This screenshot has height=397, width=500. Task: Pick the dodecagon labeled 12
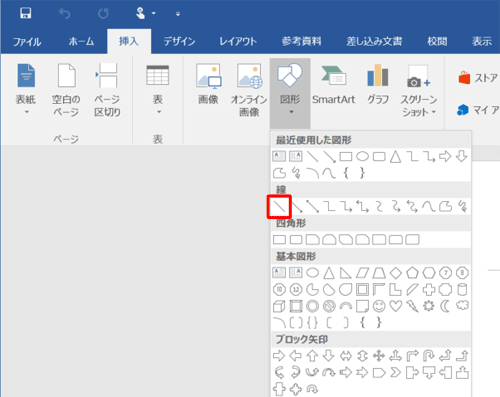click(x=296, y=289)
